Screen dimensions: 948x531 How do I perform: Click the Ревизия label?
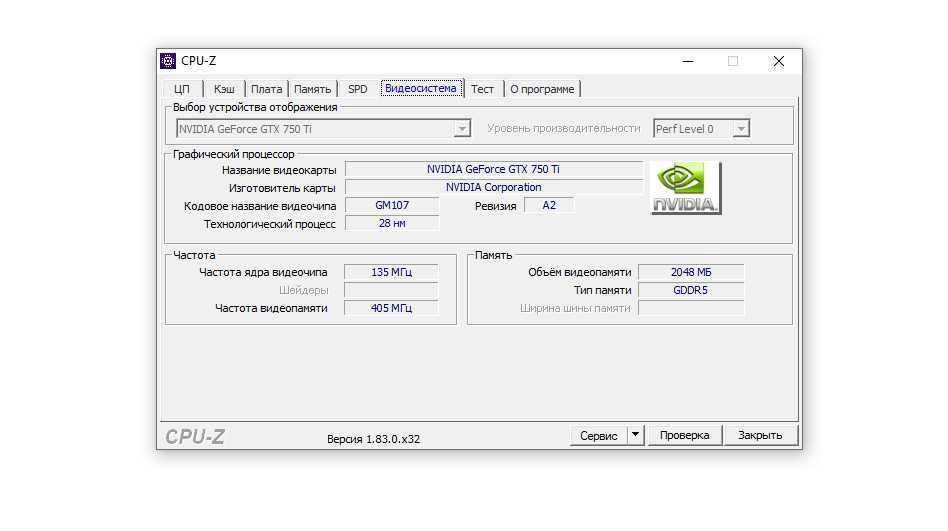495,206
